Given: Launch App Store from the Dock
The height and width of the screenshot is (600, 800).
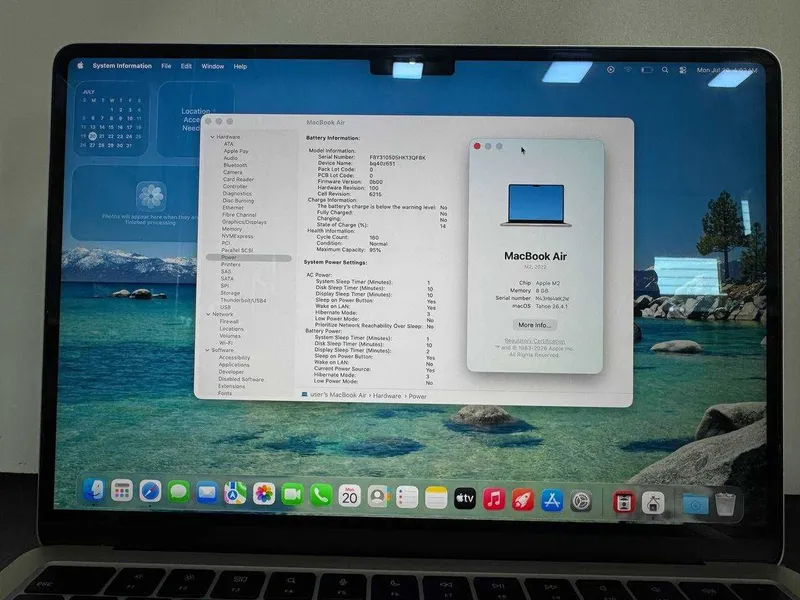Looking at the screenshot, I should click(552, 501).
